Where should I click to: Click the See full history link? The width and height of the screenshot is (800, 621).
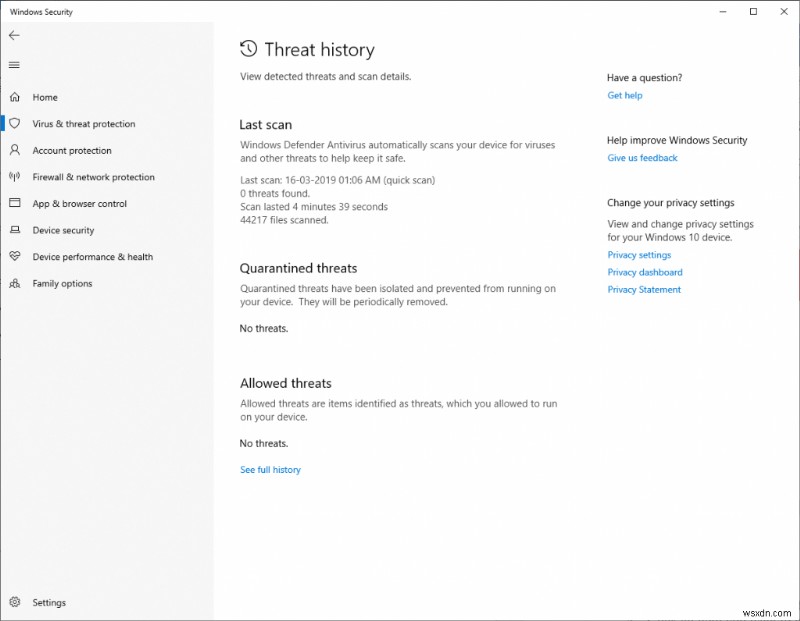270,470
